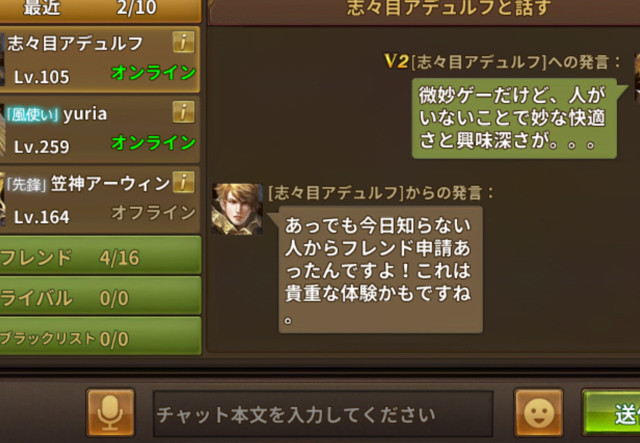Open the emoji smiley picker
This screenshot has height=443, width=640.
[x=539, y=412]
